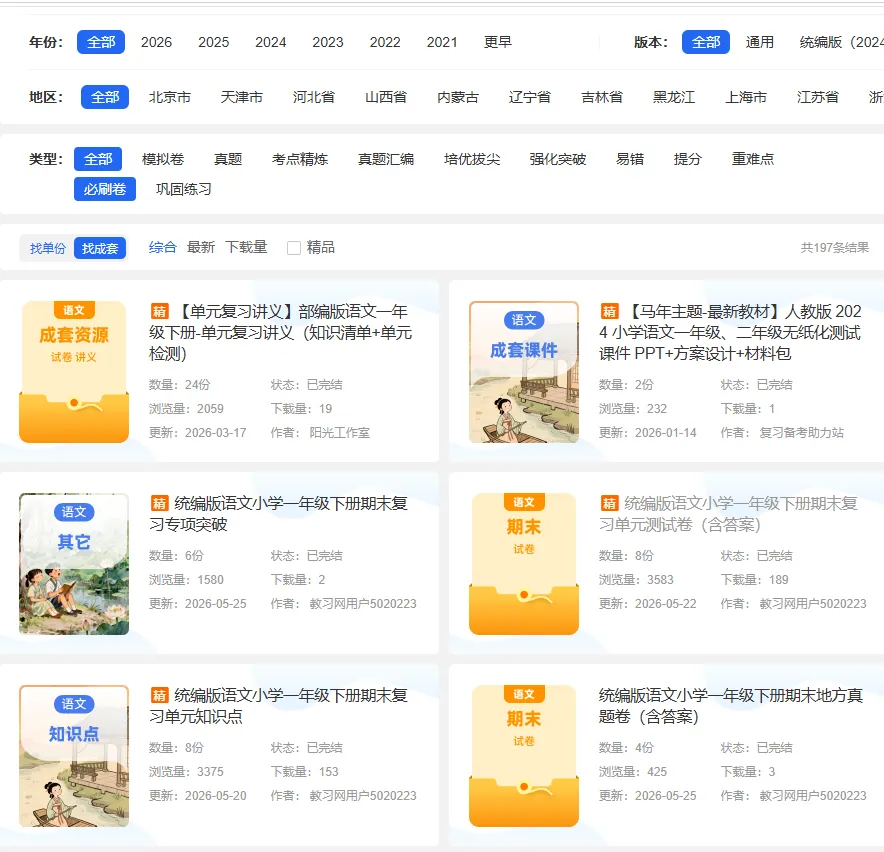The width and height of the screenshot is (884, 852).
Task: Click 全部 in the 版本 row
Action: [x=706, y=42]
